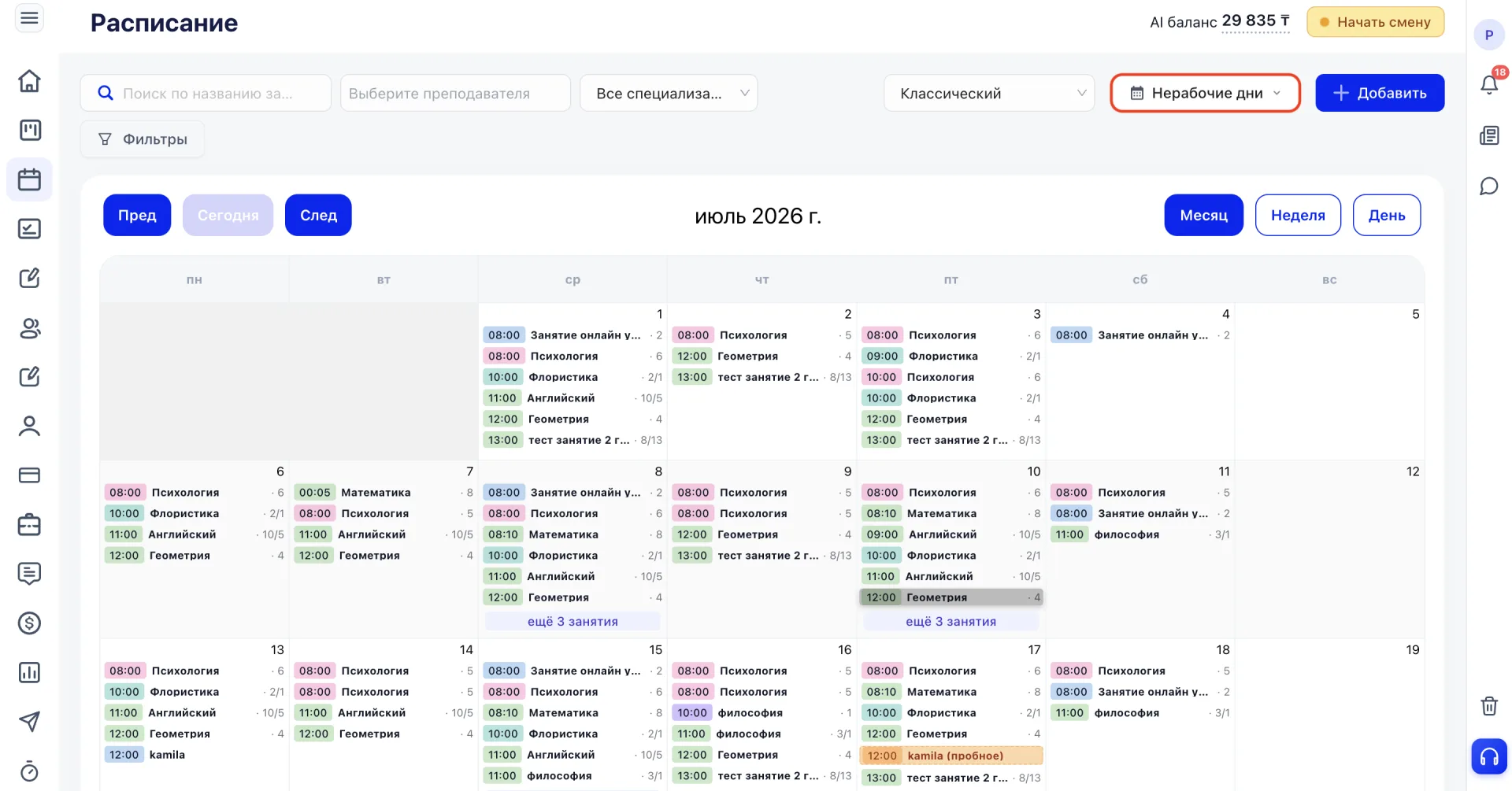The image size is (1512, 791).
Task: Open 11:00 философия on July 11
Action: [x=1140, y=534]
